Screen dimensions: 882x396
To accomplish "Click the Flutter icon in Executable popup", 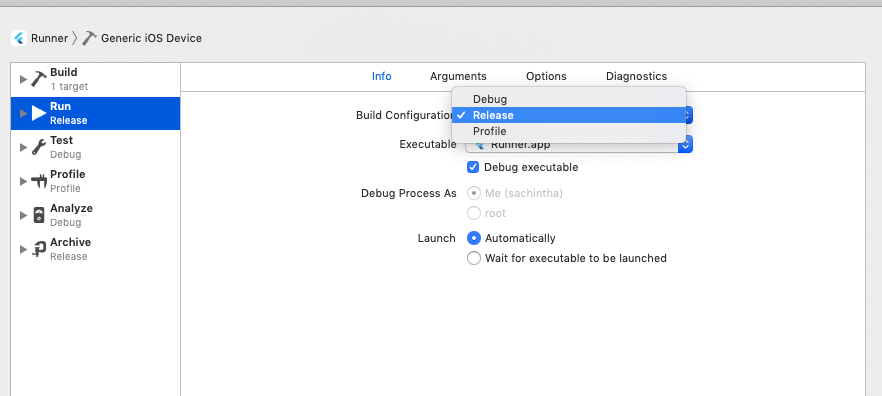I will tap(480, 145).
